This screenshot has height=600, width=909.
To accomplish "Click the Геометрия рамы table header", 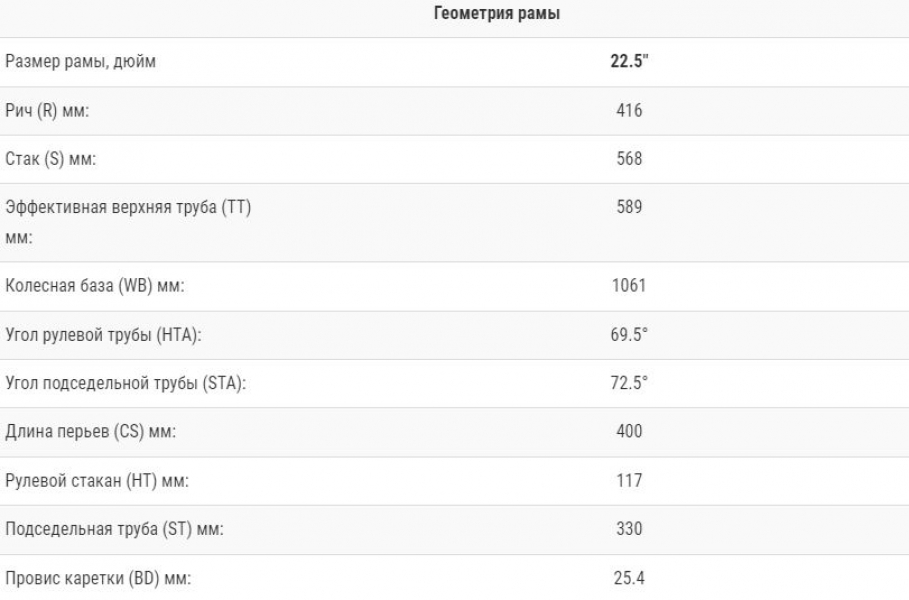I will coord(497,13).
